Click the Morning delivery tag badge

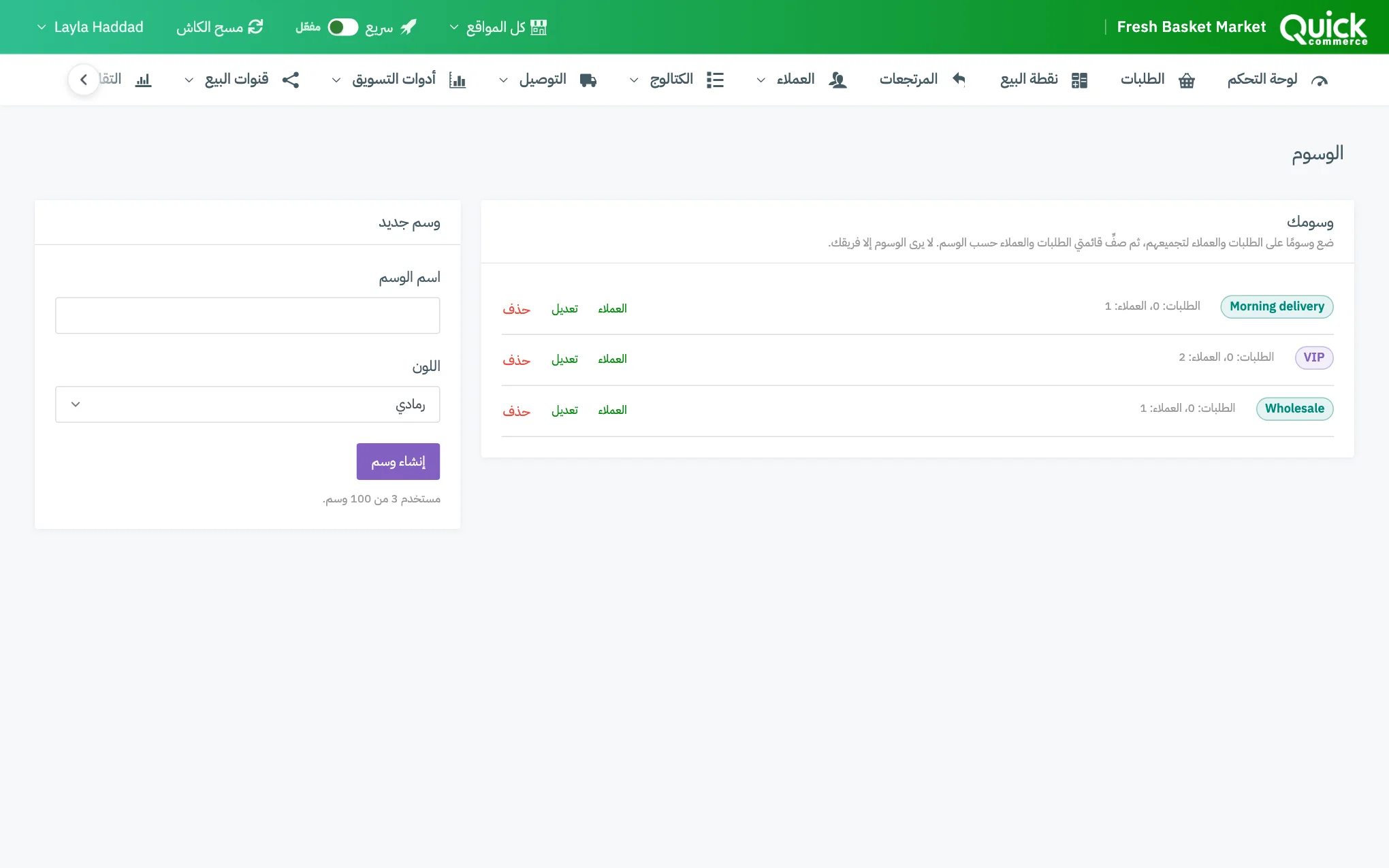[x=1277, y=306]
